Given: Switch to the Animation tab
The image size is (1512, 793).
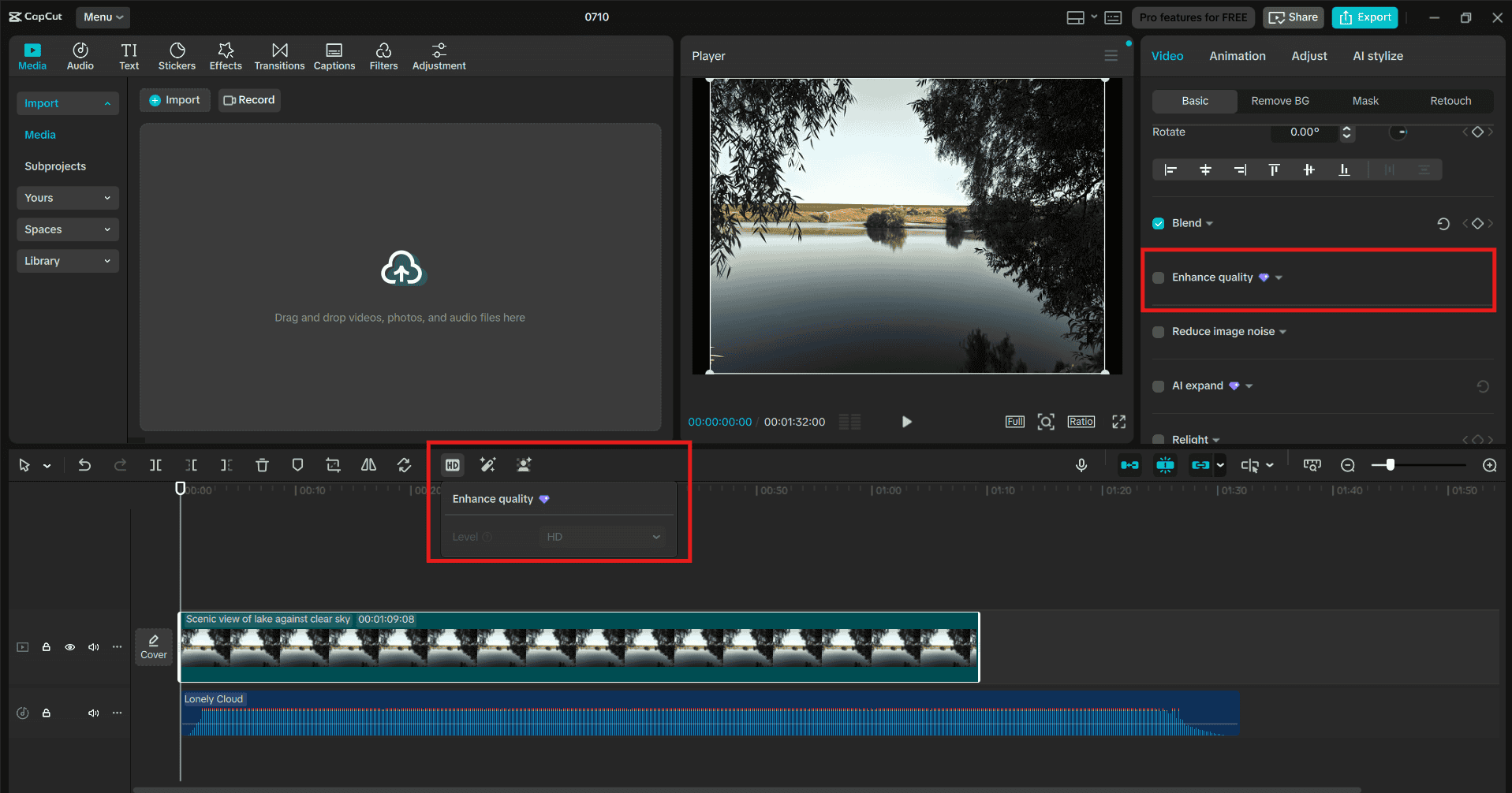Looking at the screenshot, I should (1238, 56).
